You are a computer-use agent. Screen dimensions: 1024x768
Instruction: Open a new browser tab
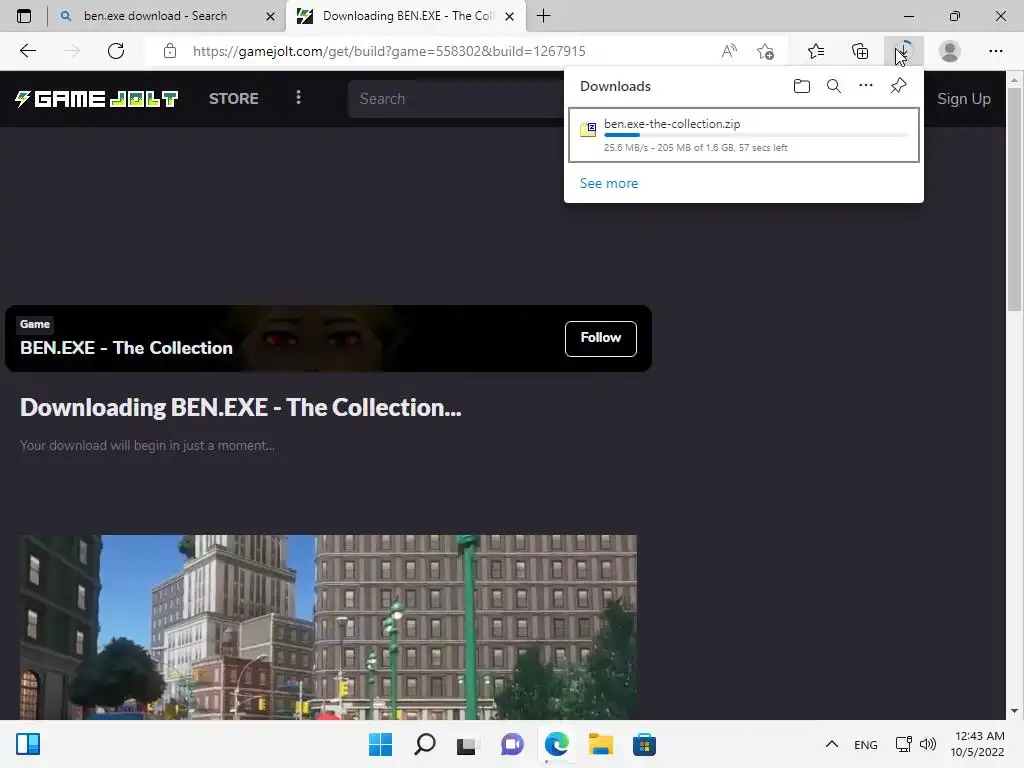pyautogui.click(x=543, y=16)
